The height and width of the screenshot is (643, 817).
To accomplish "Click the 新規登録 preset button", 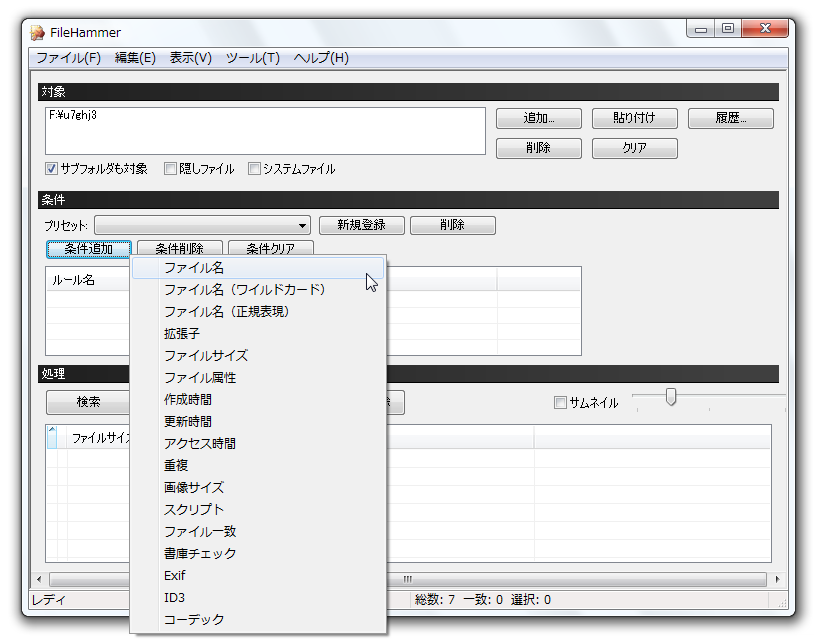I will [x=362, y=225].
